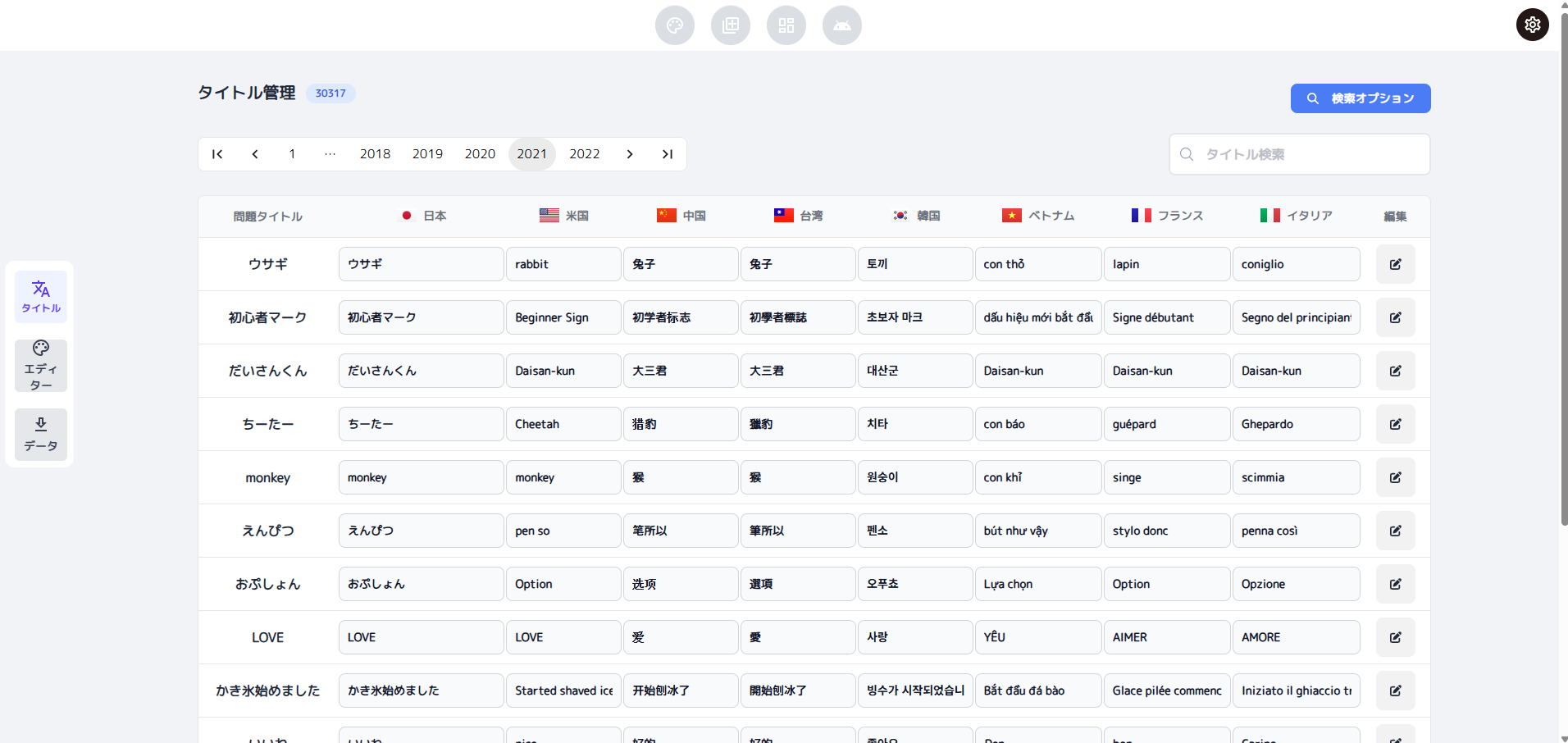
Task: Select current page 2021
Action: [x=532, y=154]
